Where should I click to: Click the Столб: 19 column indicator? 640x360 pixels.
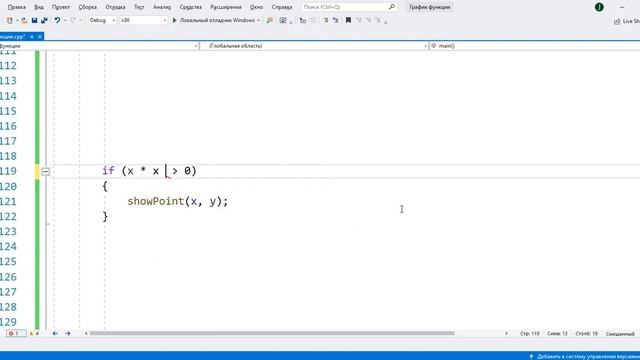(x=586, y=334)
